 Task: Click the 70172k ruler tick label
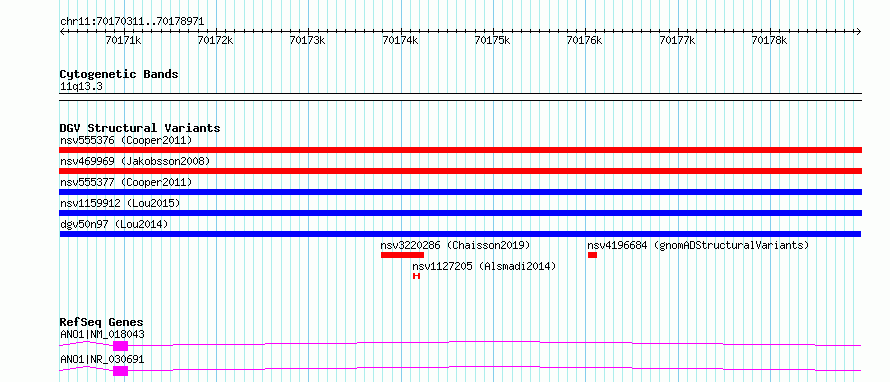(x=216, y=40)
